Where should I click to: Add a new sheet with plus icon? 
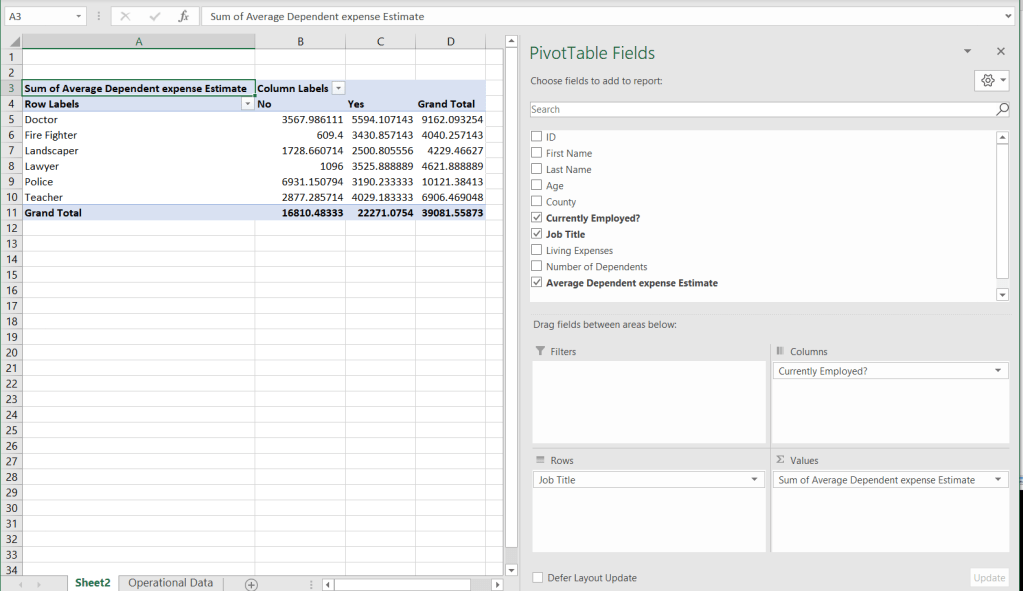pos(251,584)
